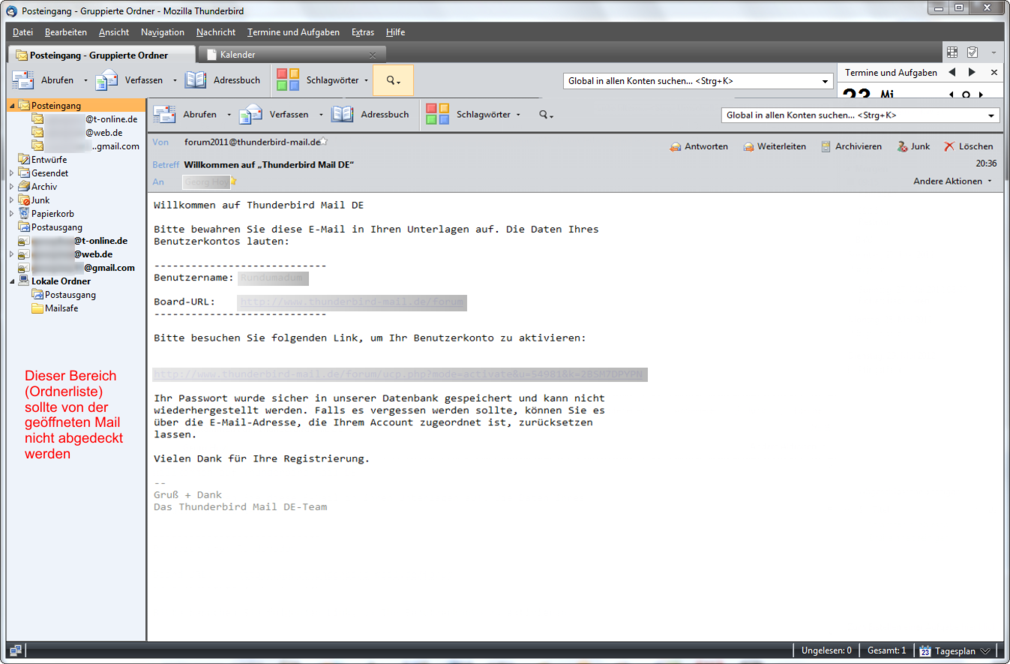1010x664 pixels.
Task: Click the Tagesplan label in the status bar
Action: coord(955,651)
